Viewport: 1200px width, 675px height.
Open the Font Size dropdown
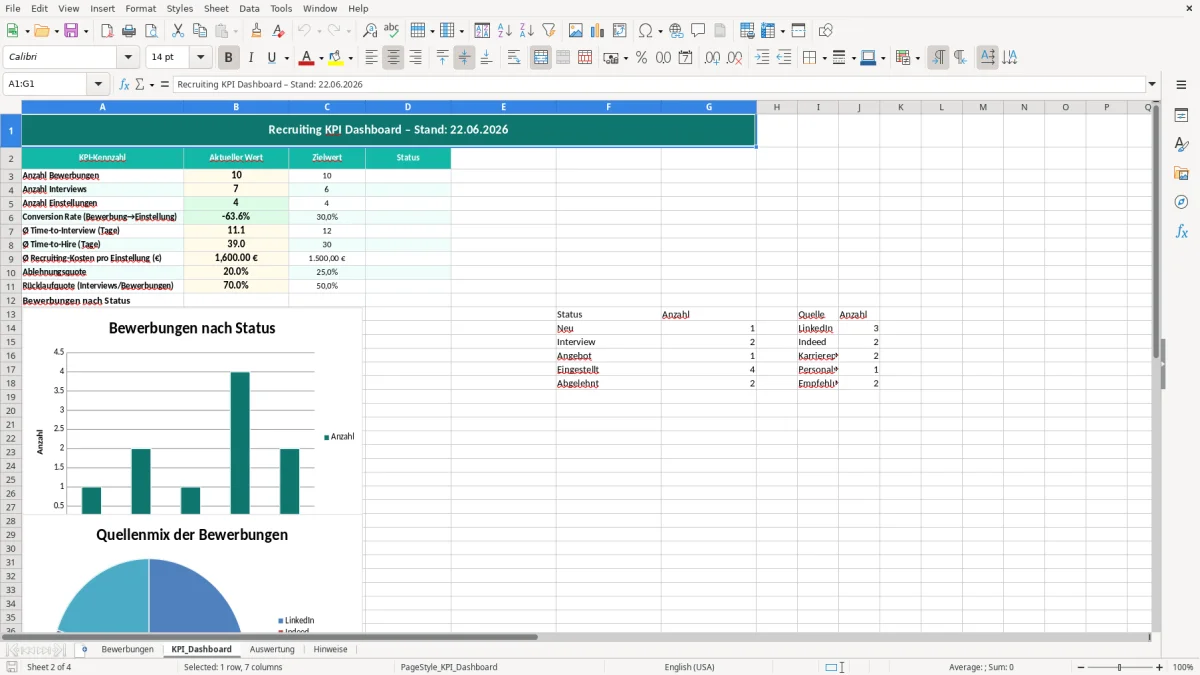pos(201,58)
